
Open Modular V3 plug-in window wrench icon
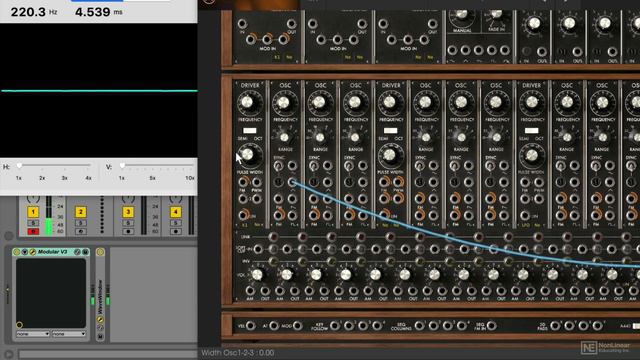(x=33, y=252)
